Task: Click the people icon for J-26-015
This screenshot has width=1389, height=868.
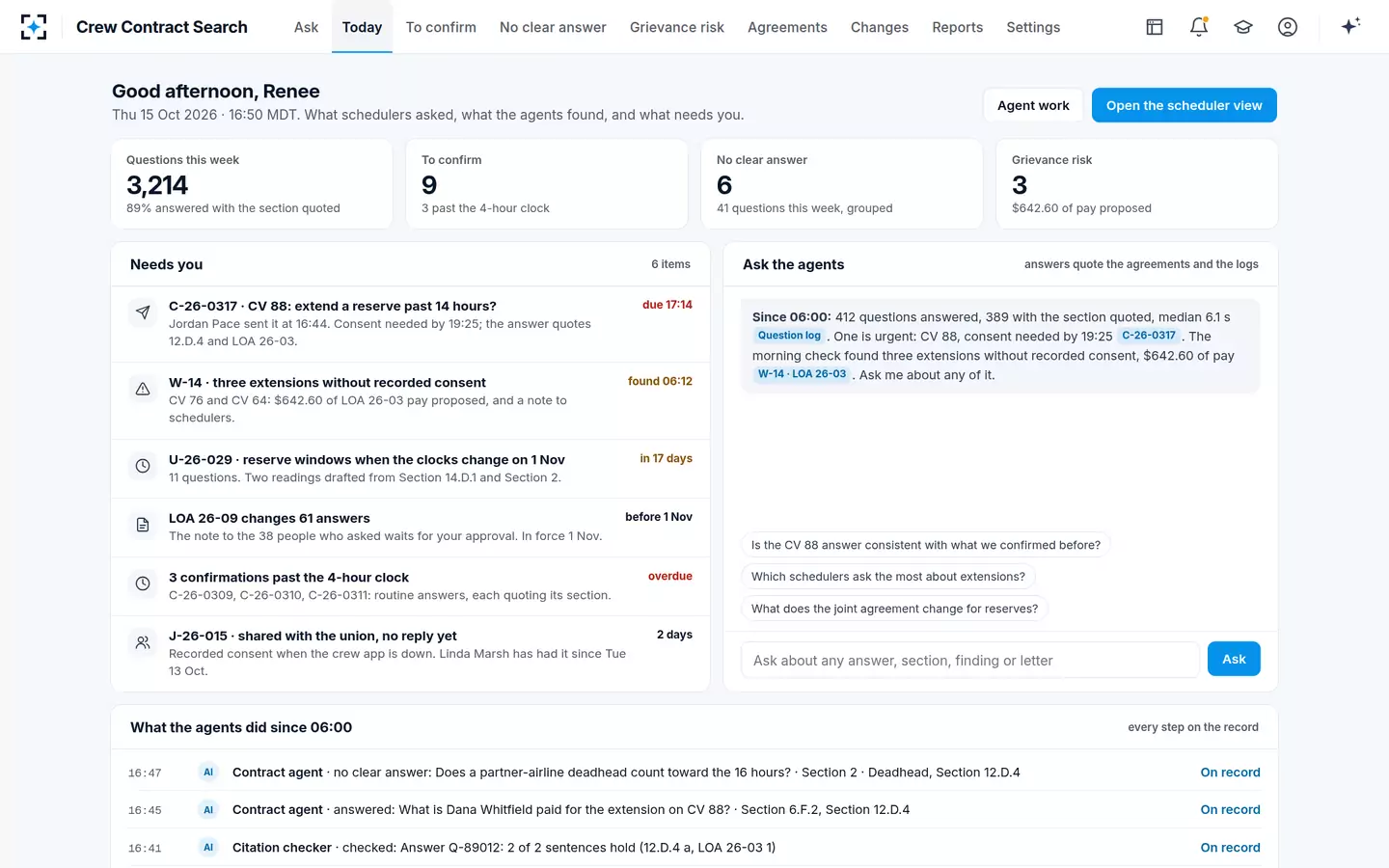Action: click(x=143, y=642)
